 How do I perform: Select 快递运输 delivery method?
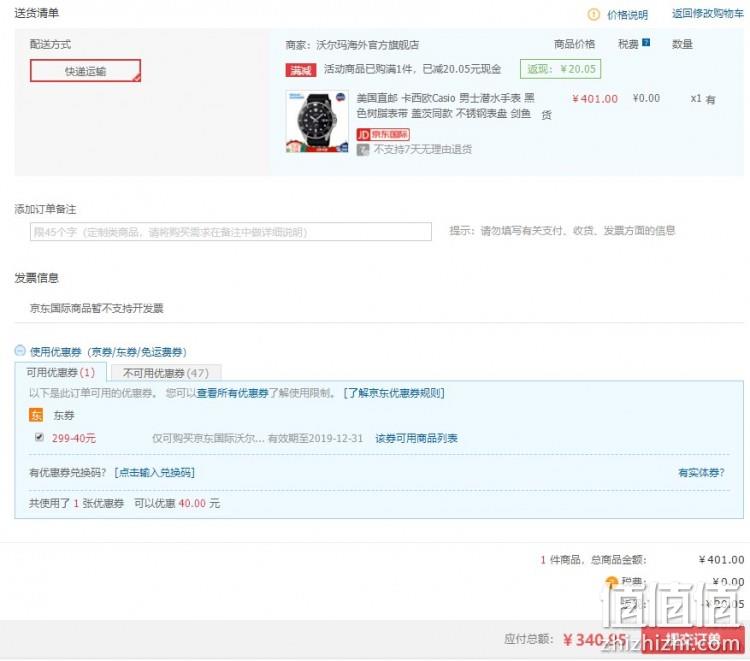(x=86, y=71)
